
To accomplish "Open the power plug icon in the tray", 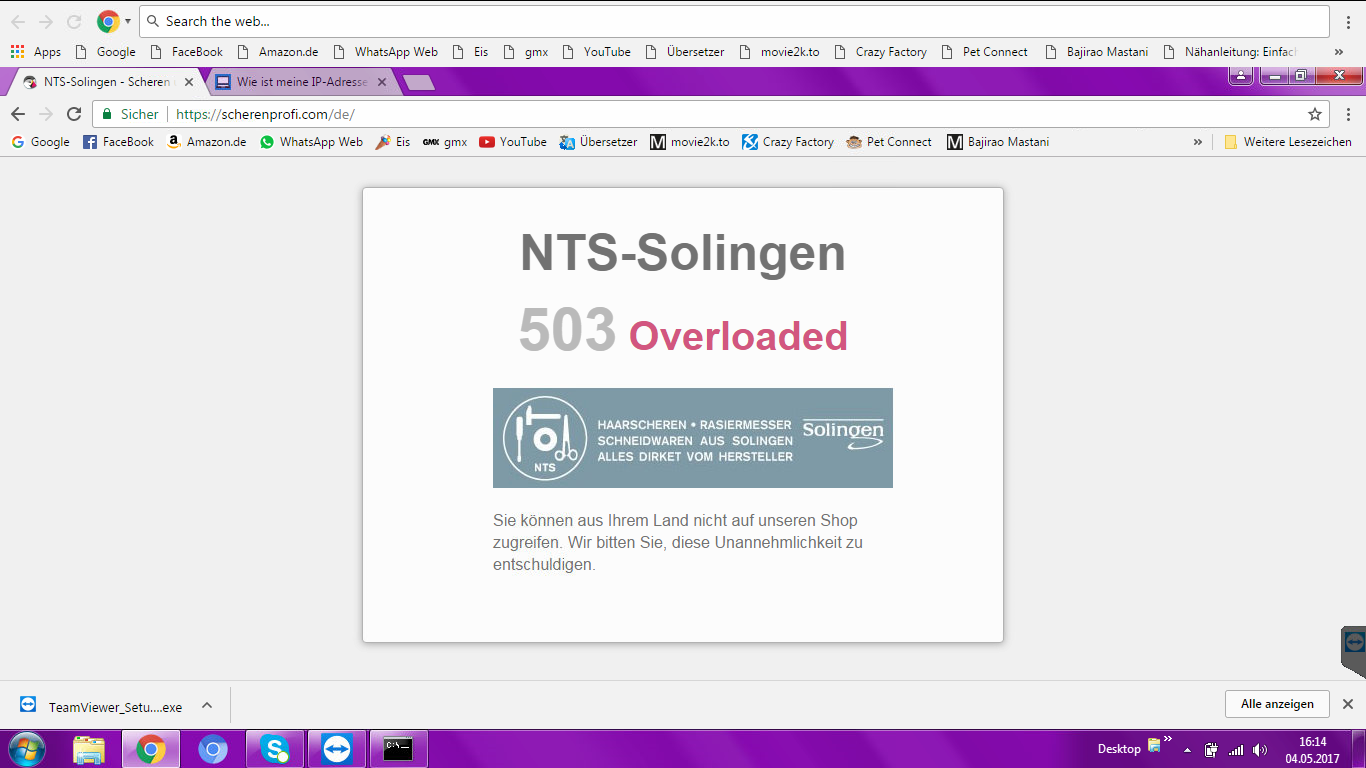I will (1211, 750).
